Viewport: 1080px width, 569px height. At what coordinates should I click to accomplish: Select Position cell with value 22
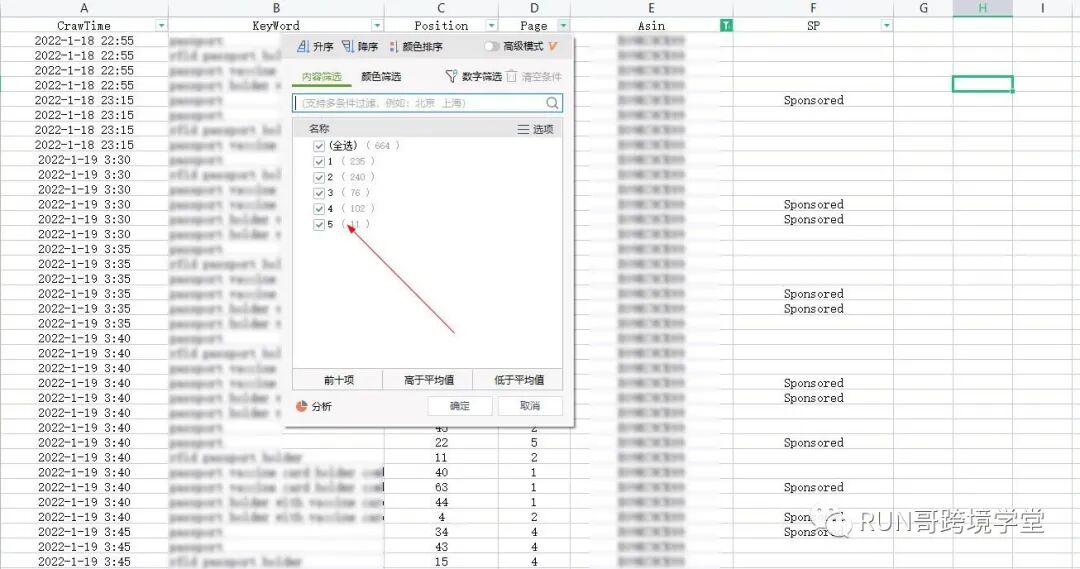coord(442,442)
